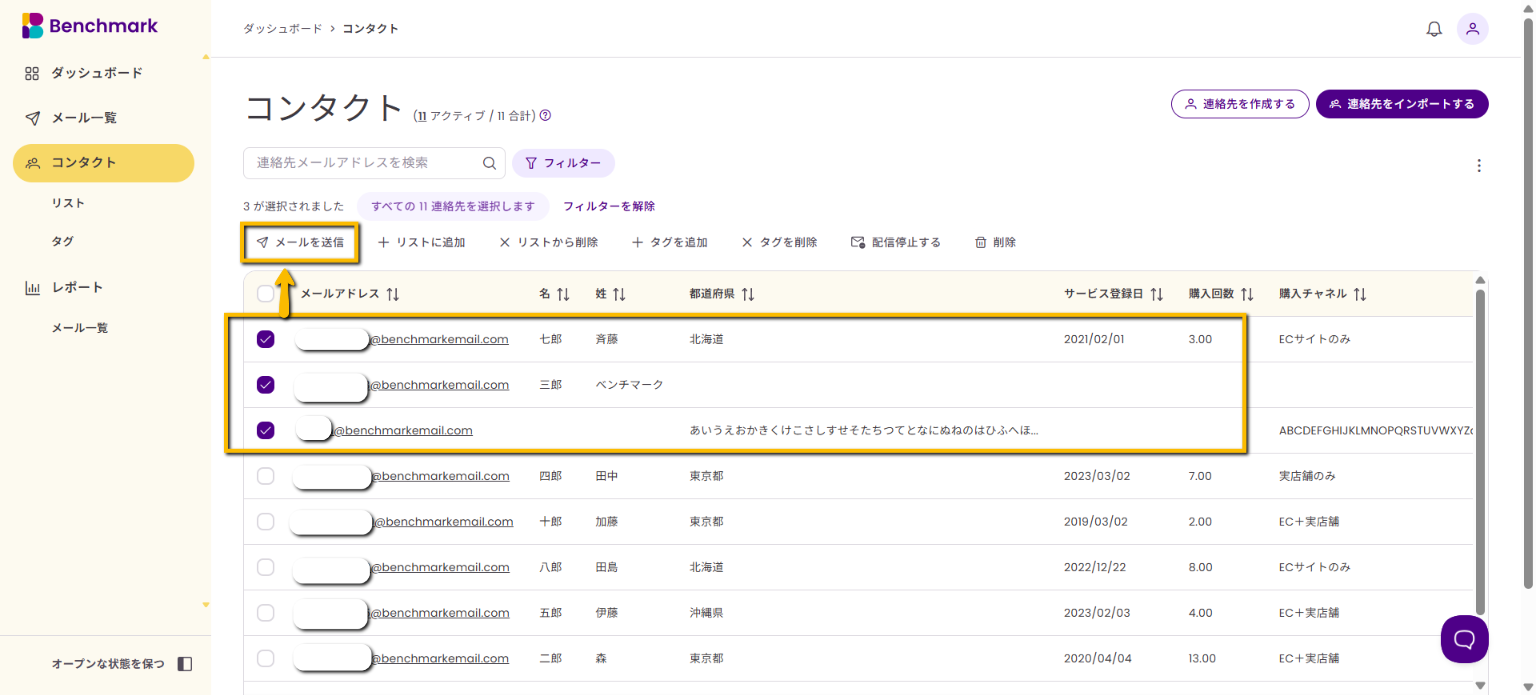The image size is (1536, 695).
Task: Click the trash 削除 button
Action: click(995, 242)
